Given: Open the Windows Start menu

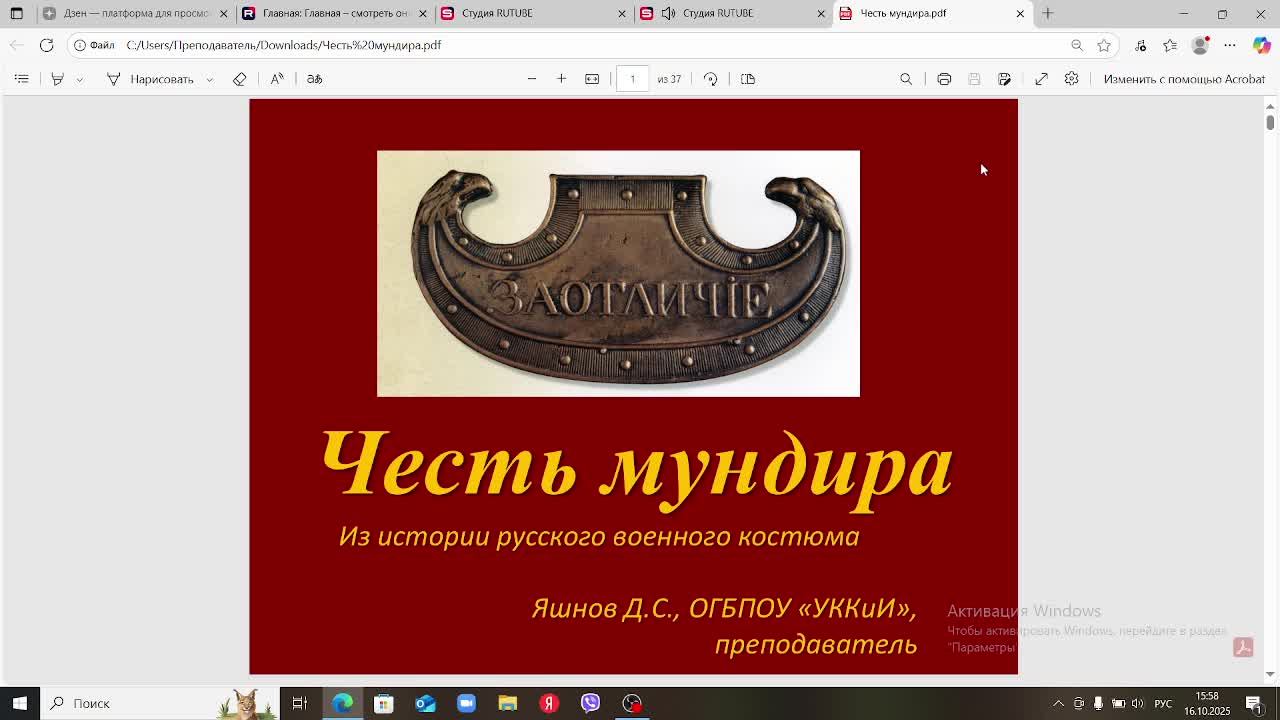Looking at the screenshot, I should 20,703.
